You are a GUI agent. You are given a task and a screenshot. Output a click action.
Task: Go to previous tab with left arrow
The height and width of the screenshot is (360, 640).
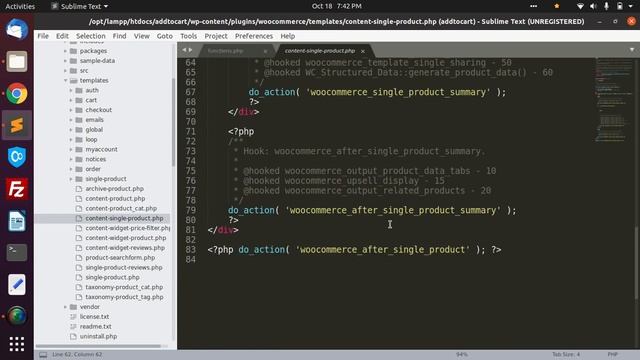click(184, 50)
